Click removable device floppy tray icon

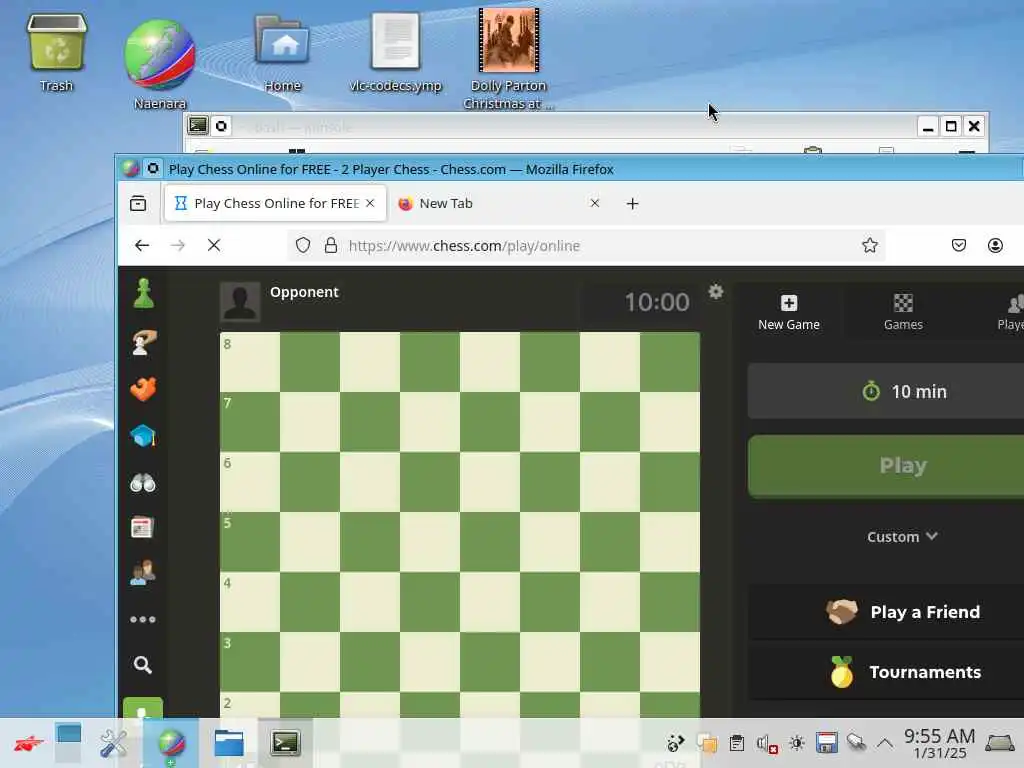(826, 743)
